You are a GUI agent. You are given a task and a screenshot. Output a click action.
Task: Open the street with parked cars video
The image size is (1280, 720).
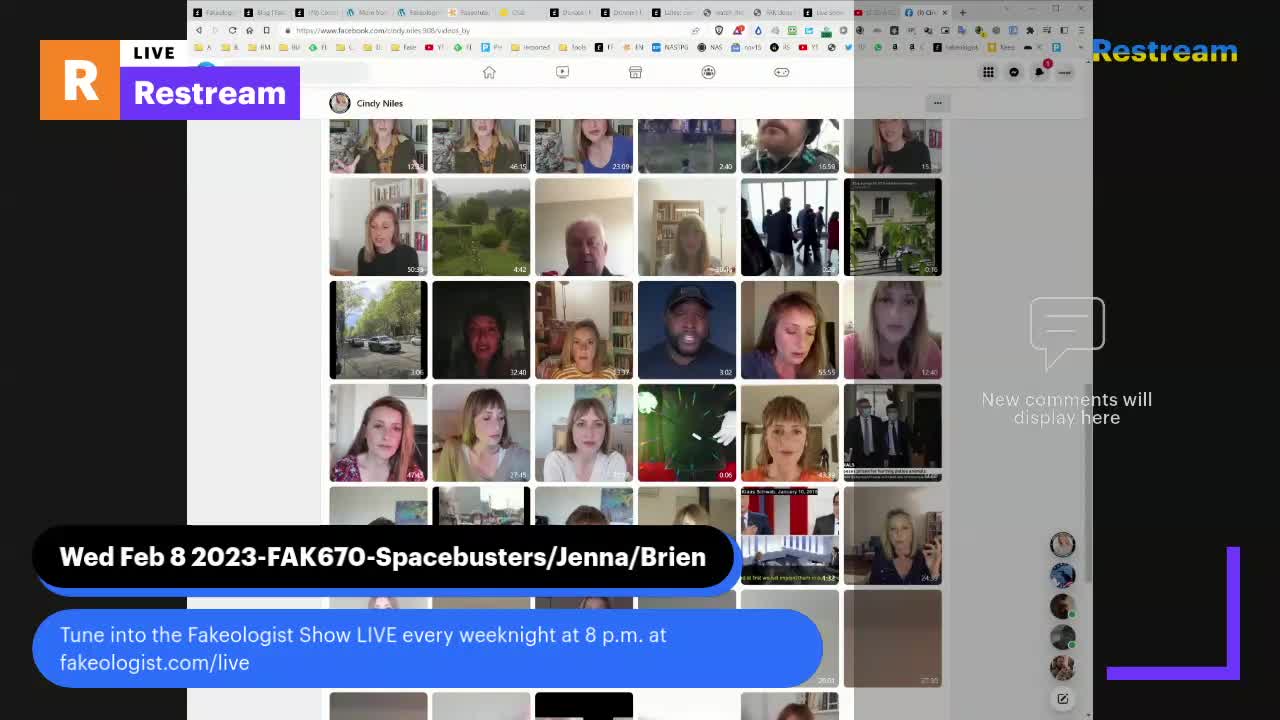click(x=378, y=330)
